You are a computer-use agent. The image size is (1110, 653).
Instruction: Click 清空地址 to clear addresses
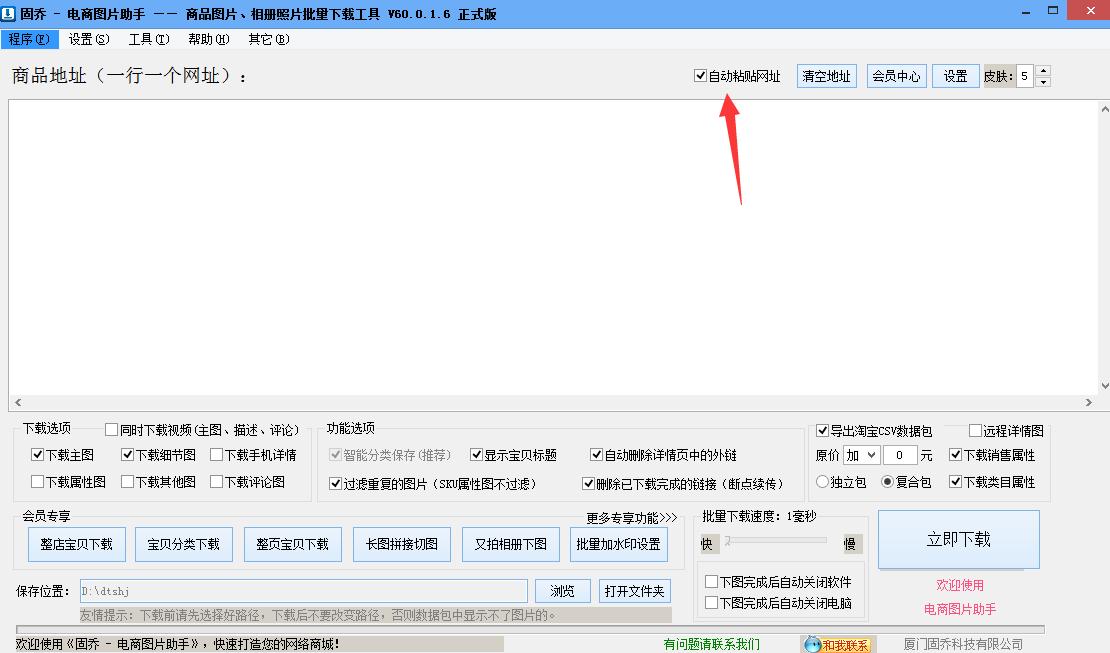pyautogui.click(x=826, y=75)
